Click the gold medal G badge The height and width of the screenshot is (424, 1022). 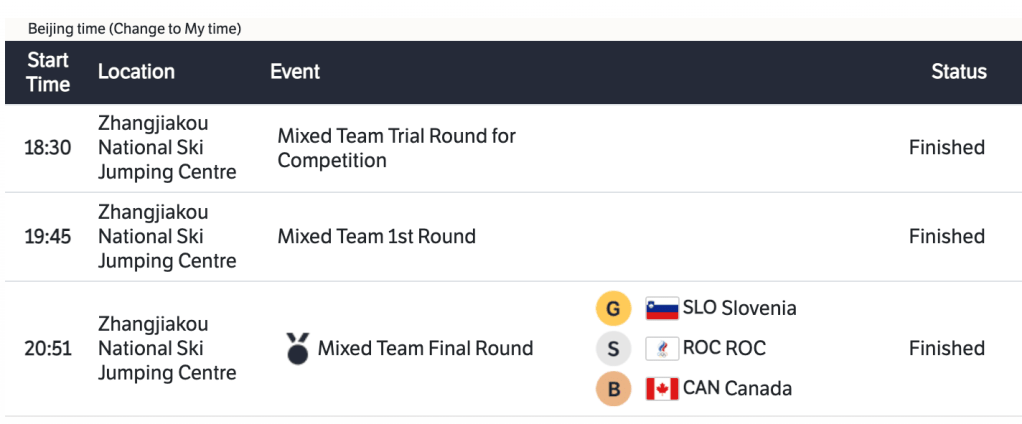coord(613,309)
